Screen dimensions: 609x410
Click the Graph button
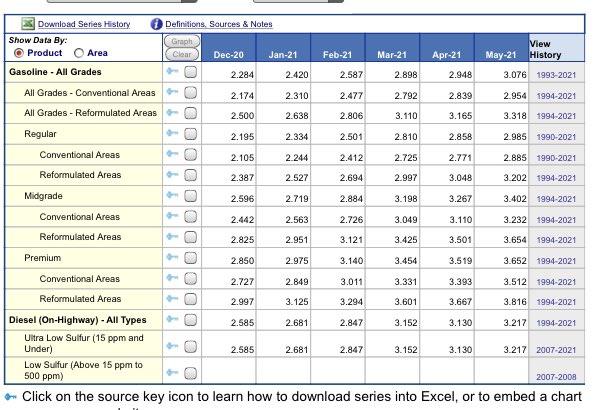tap(182, 41)
